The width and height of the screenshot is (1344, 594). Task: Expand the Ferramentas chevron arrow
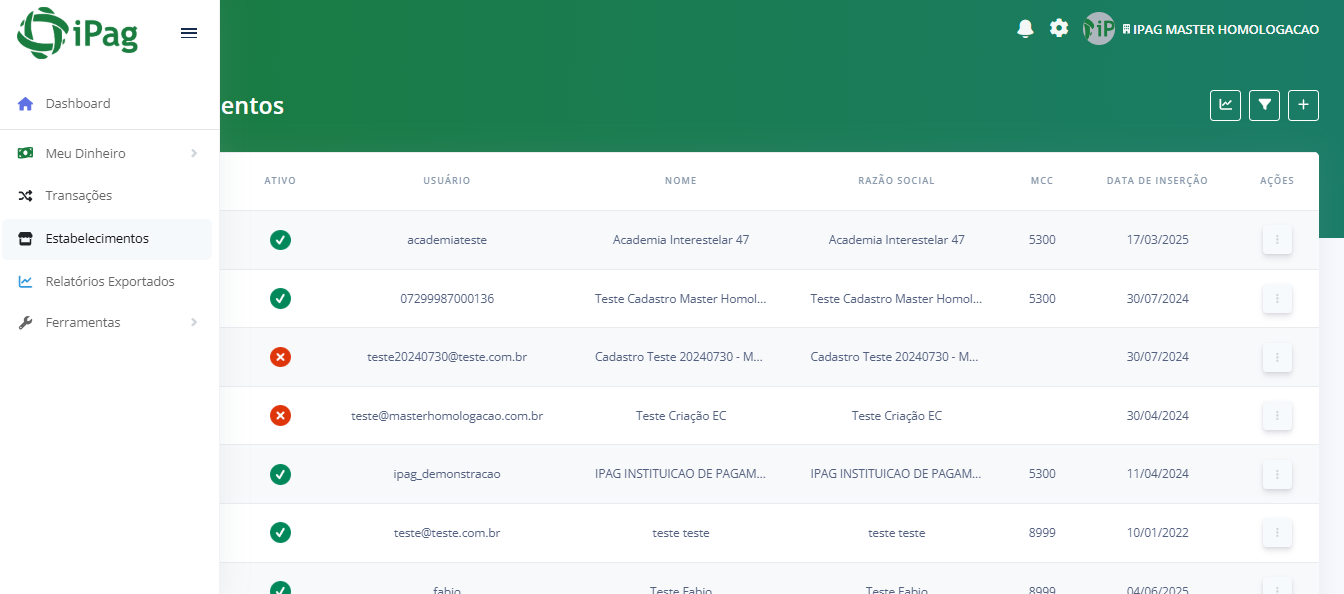pyautogui.click(x=194, y=322)
